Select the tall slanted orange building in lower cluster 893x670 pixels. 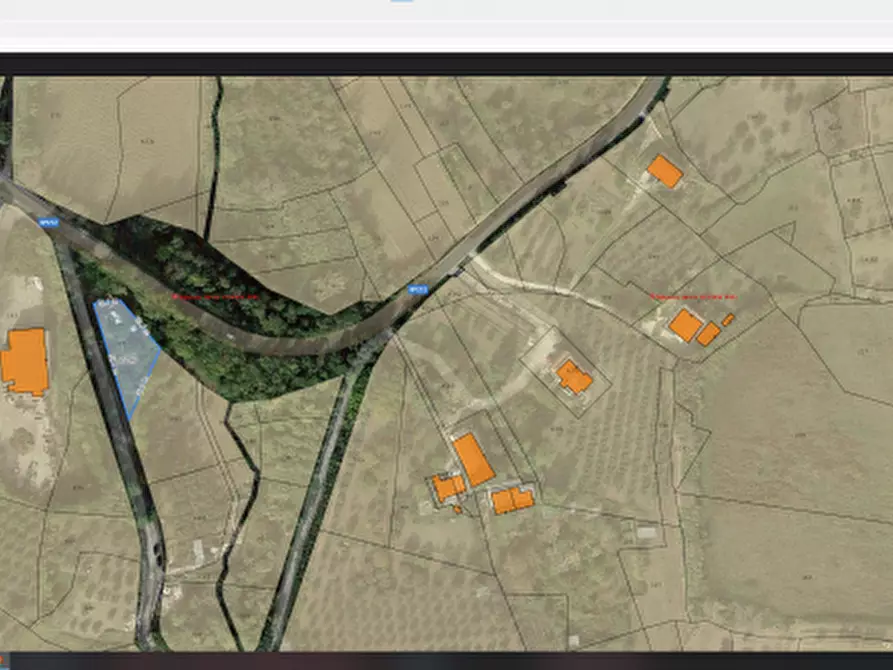(x=473, y=459)
